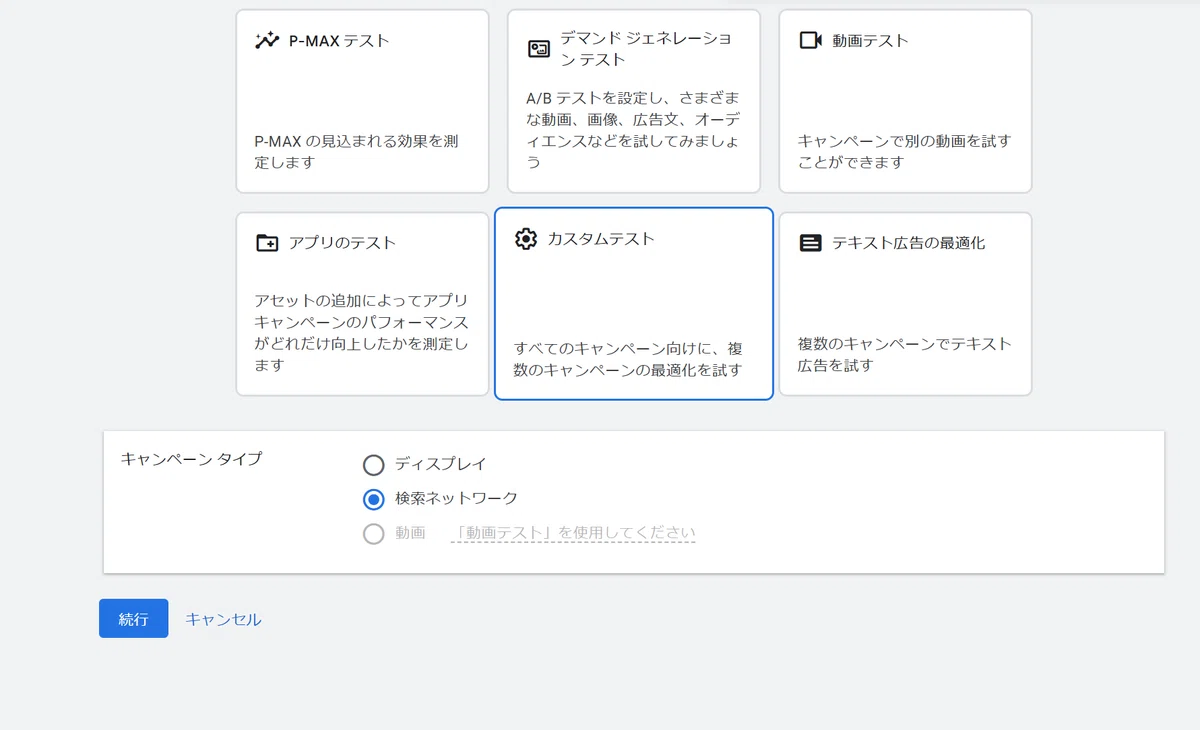Choose the 動画テスト card title
This screenshot has width=1200, height=730.
coord(870,41)
